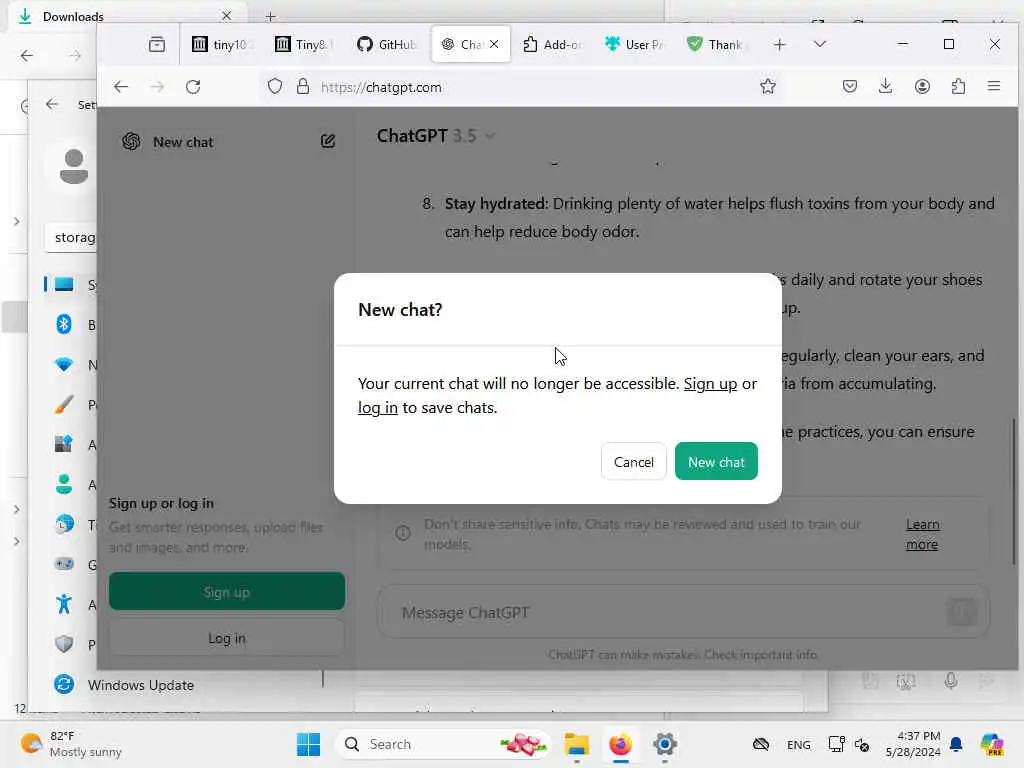Switch to the Tiny8.1 tab

(304, 44)
